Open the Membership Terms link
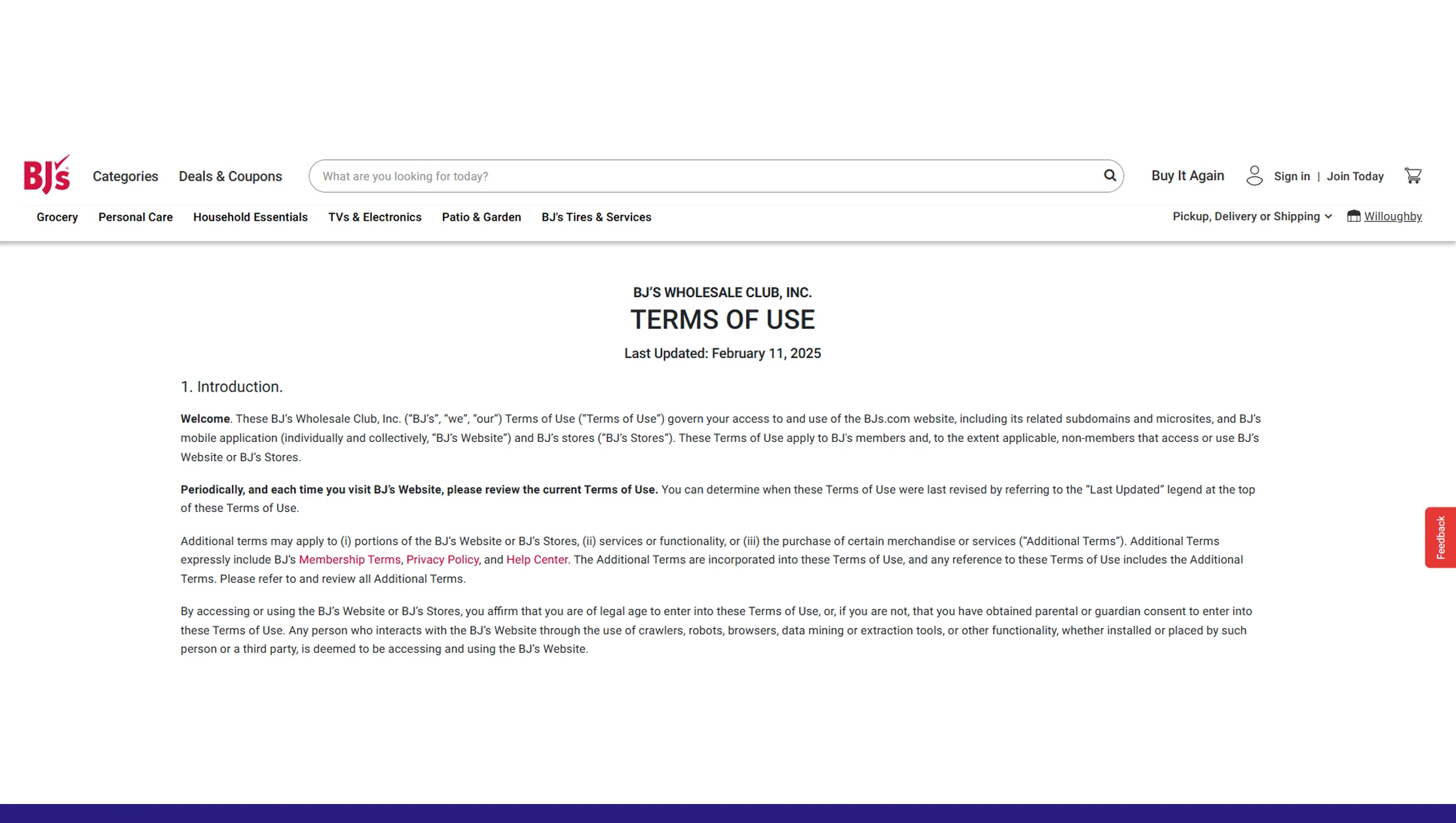1456x823 pixels. pyautogui.click(x=349, y=560)
